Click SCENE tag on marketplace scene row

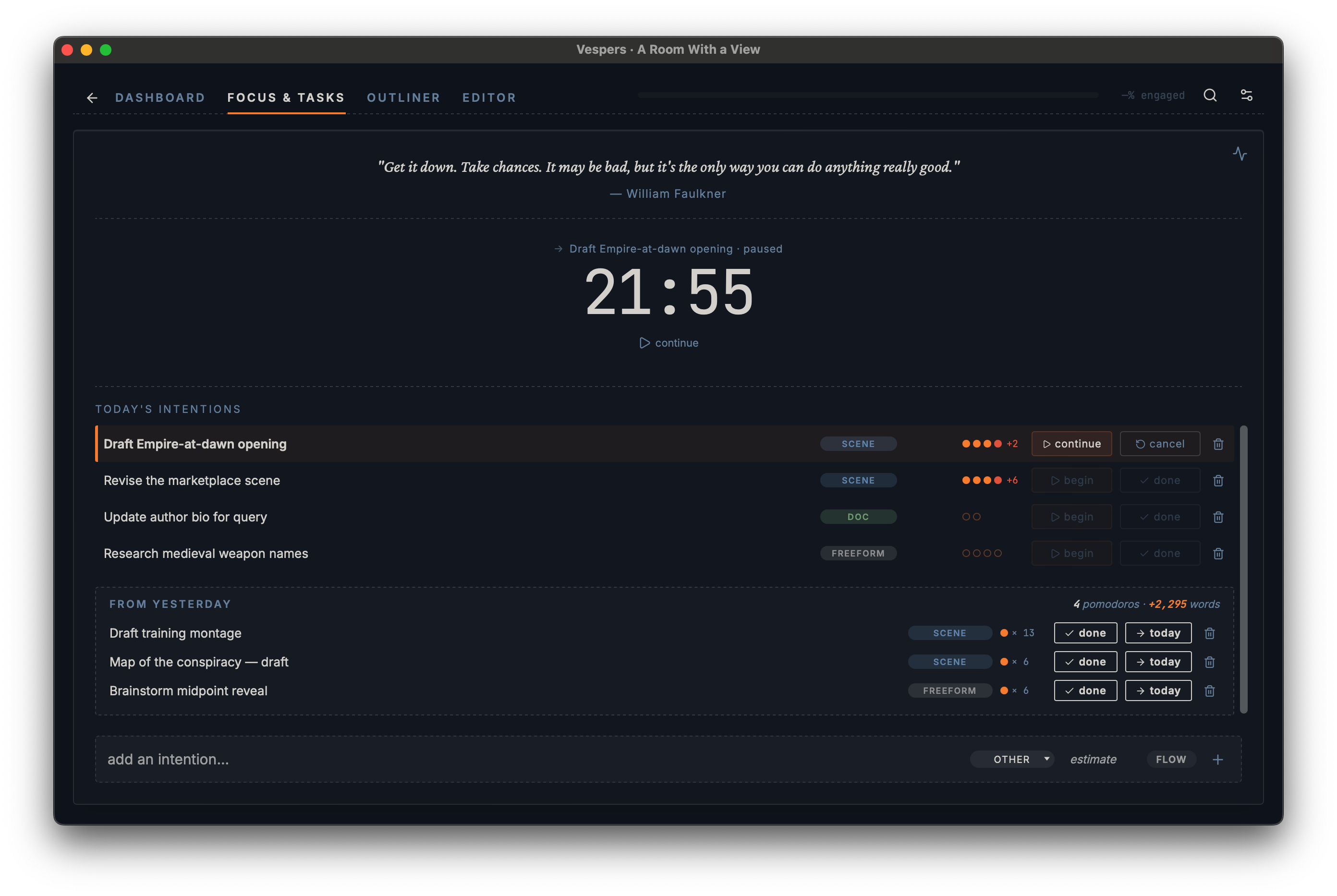(858, 481)
